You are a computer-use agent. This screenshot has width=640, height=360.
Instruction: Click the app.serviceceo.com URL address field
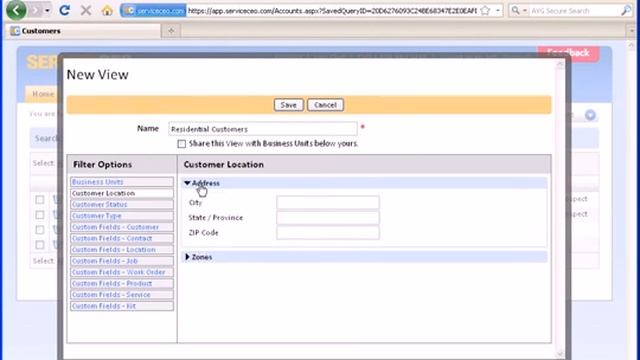click(332, 11)
